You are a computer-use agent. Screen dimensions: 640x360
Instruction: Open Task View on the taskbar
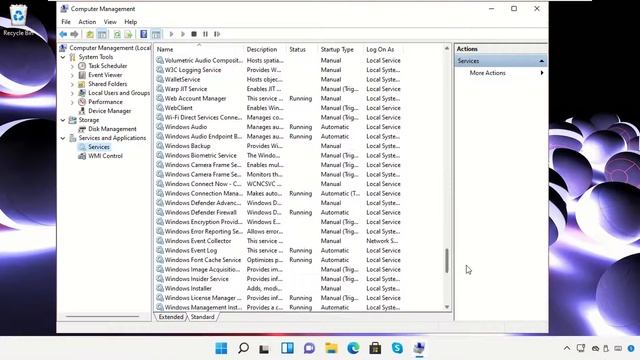(x=264, y=348)
